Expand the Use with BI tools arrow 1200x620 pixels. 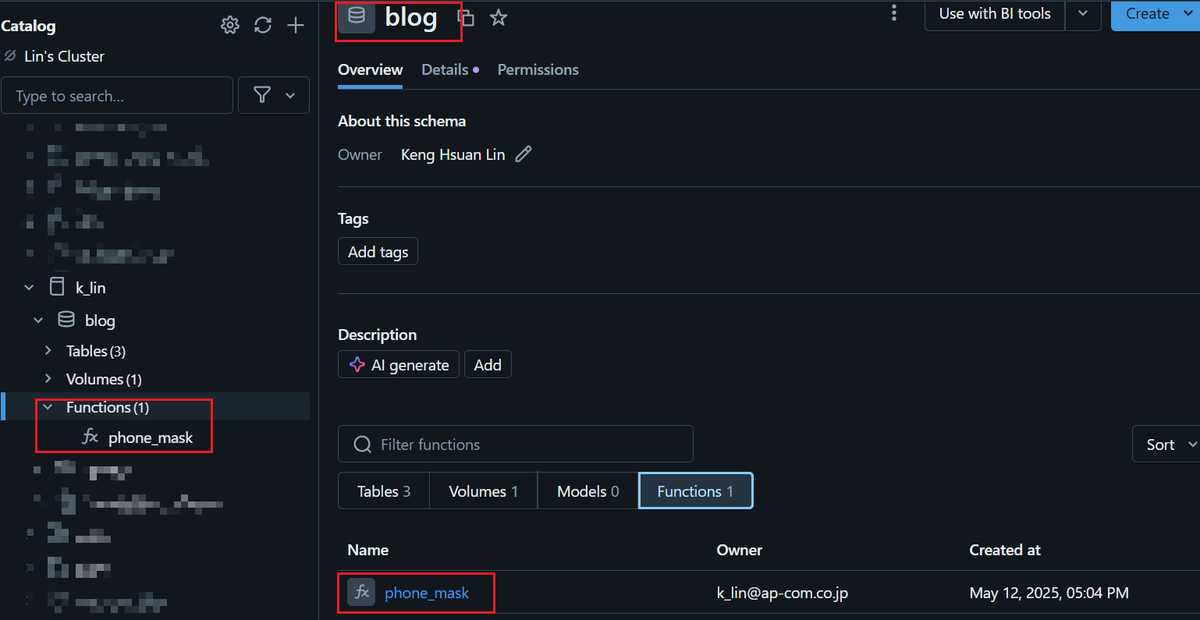point(1083,14)
